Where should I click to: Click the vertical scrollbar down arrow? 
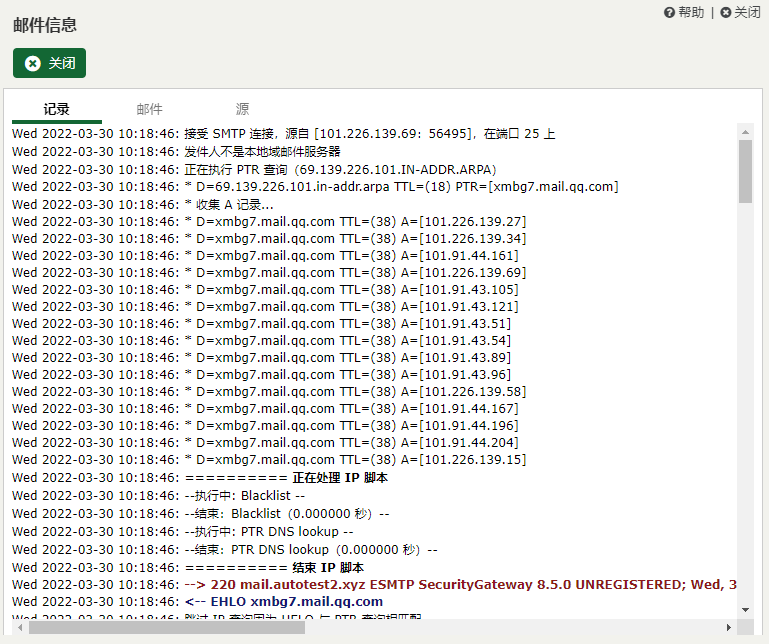[745, 609]
